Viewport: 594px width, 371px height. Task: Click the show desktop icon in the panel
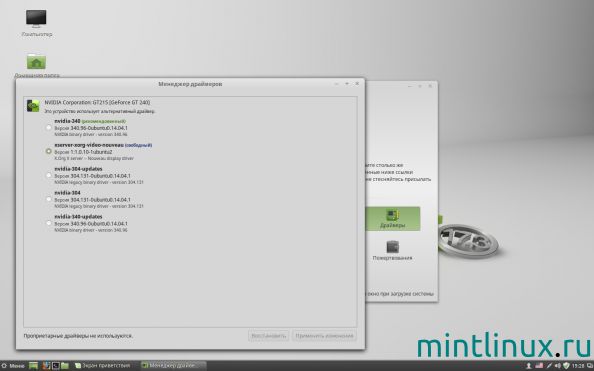(x=33, y=366)
